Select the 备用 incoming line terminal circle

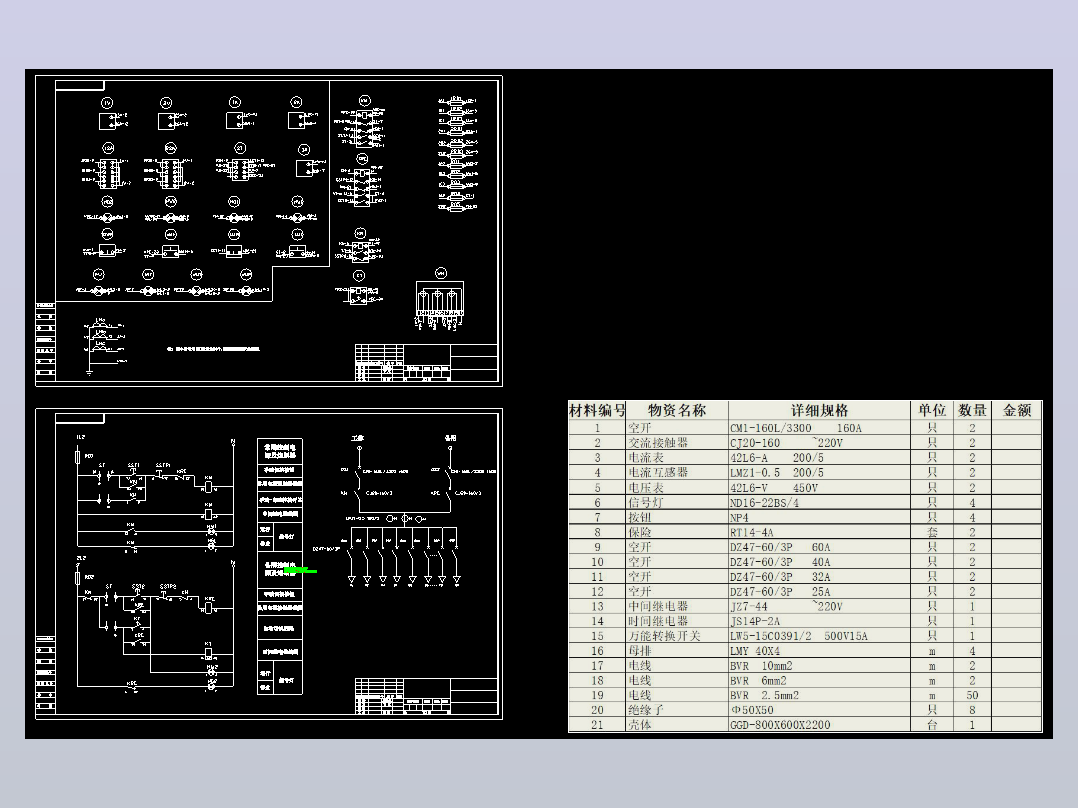click(450, 448)
